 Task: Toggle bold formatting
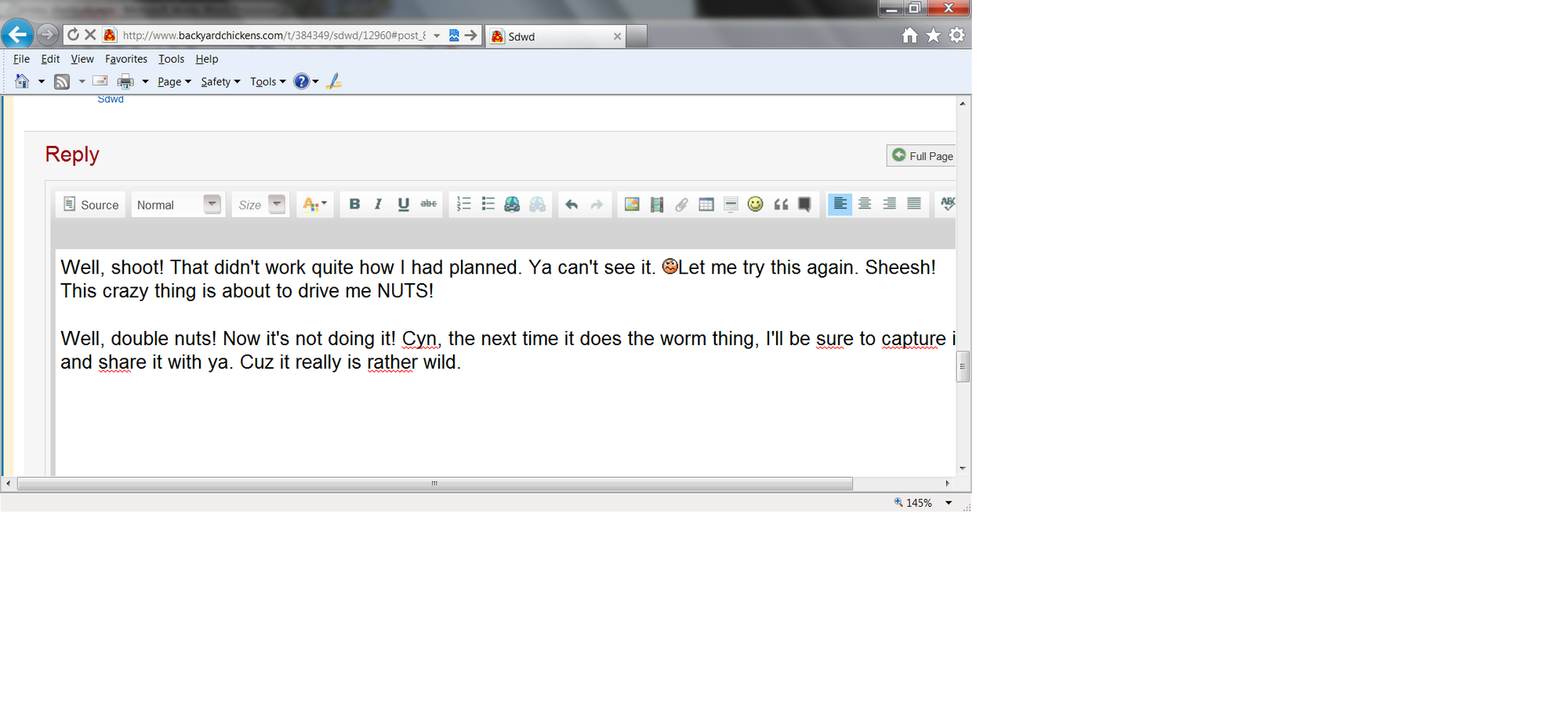point(354,205)
